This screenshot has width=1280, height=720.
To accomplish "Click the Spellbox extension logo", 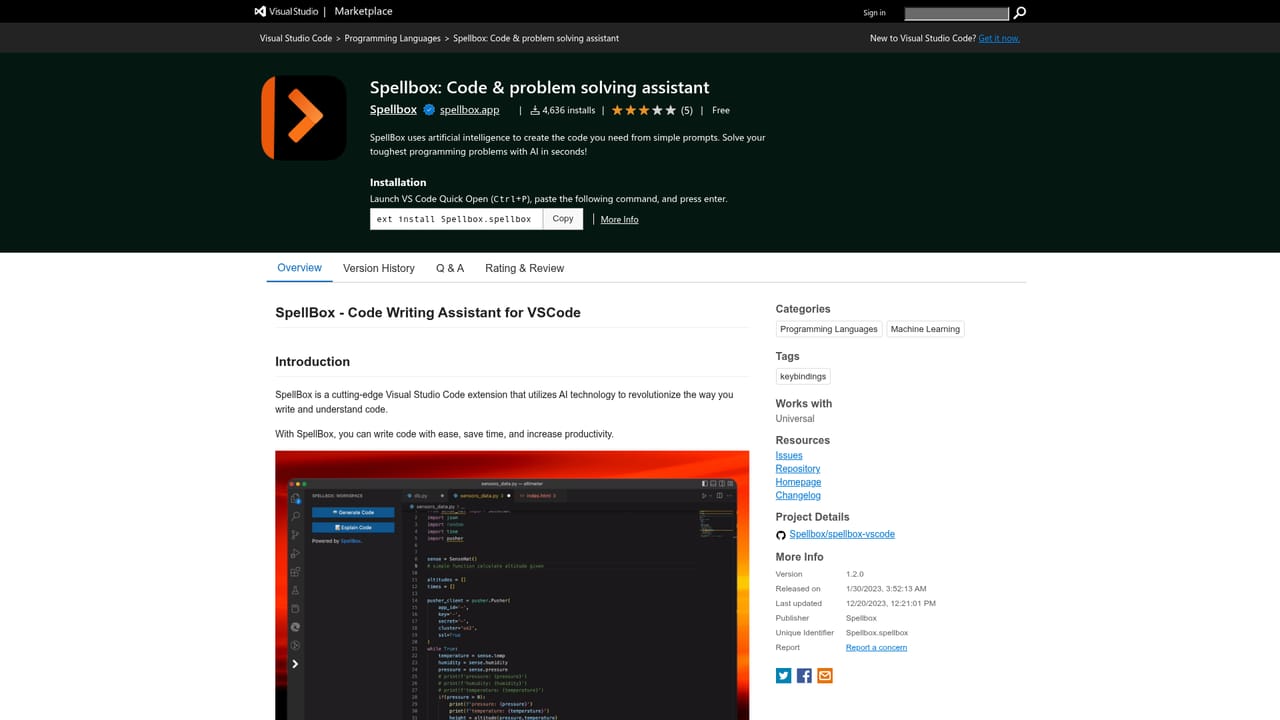I will pyautogui.click(x=303, y=118).
